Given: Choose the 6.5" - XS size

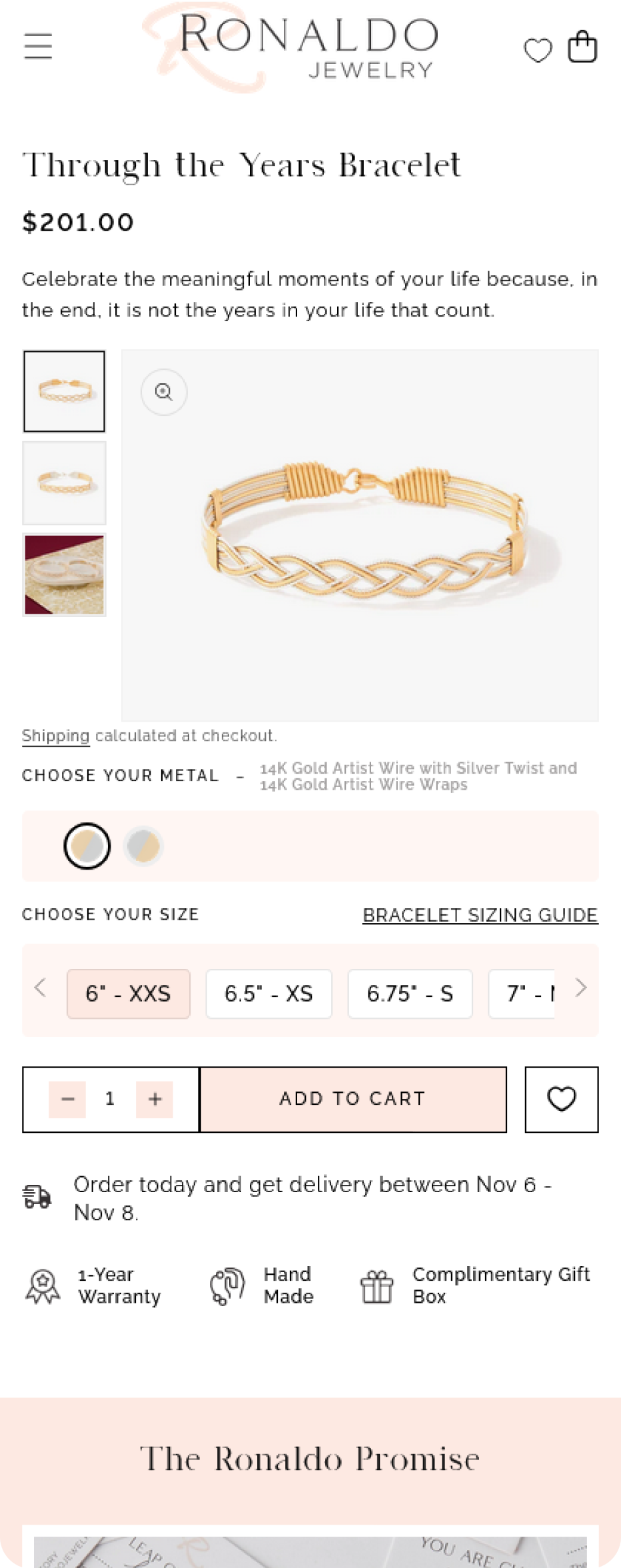Looking at the screenshot, I should click(x=269, y=994).
